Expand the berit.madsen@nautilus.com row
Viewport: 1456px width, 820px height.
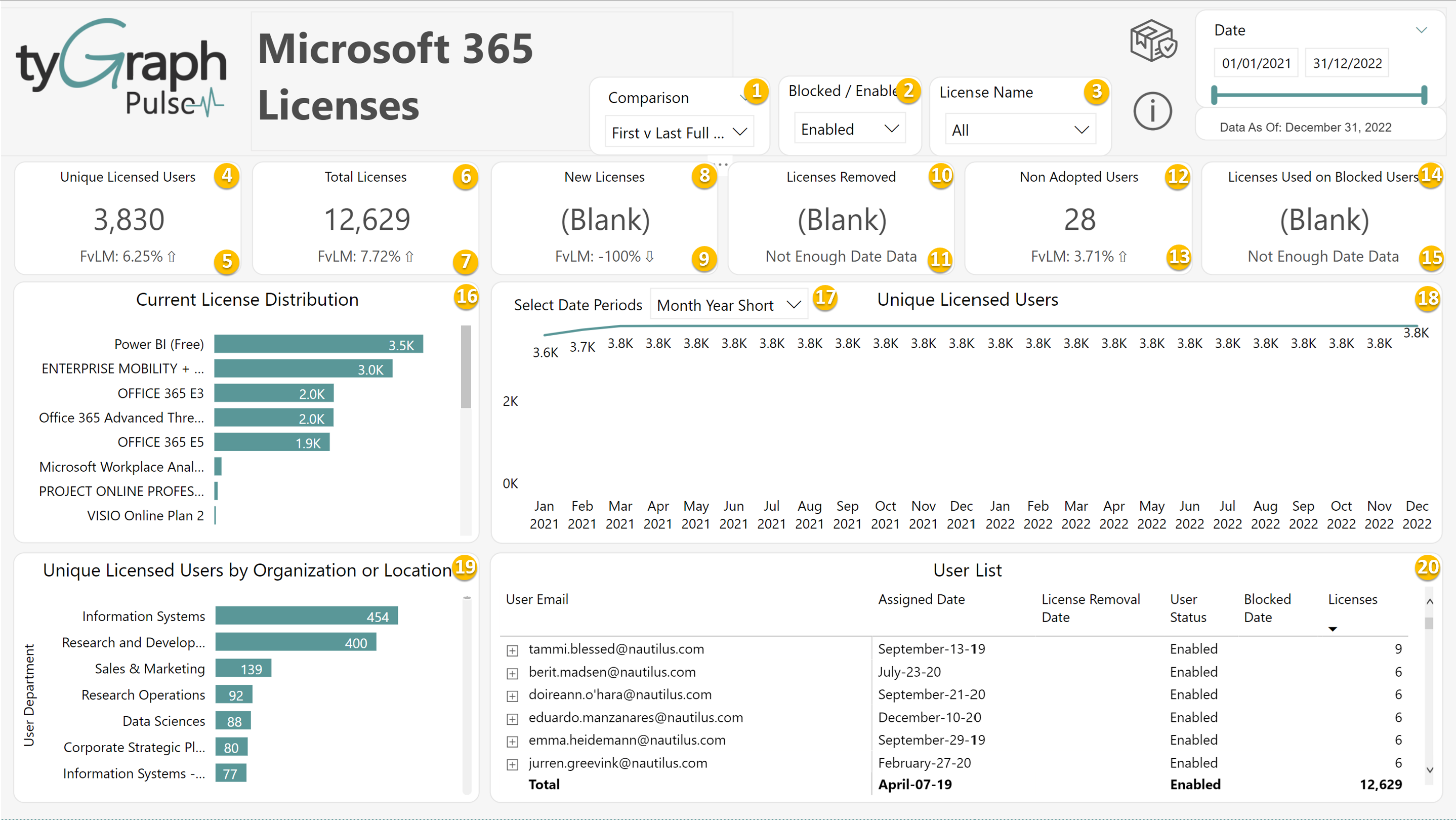[x=512, y=673]
